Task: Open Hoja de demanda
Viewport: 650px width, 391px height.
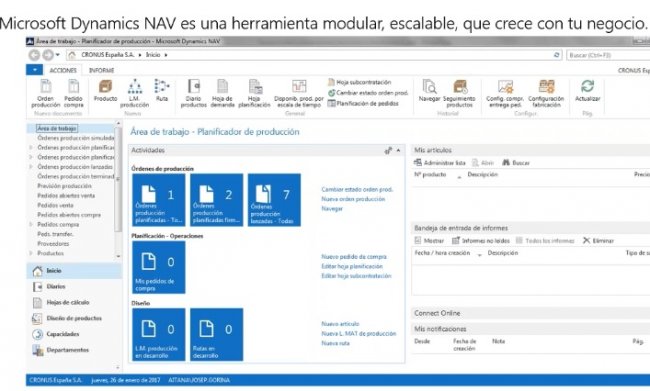Action: [223, 93]
